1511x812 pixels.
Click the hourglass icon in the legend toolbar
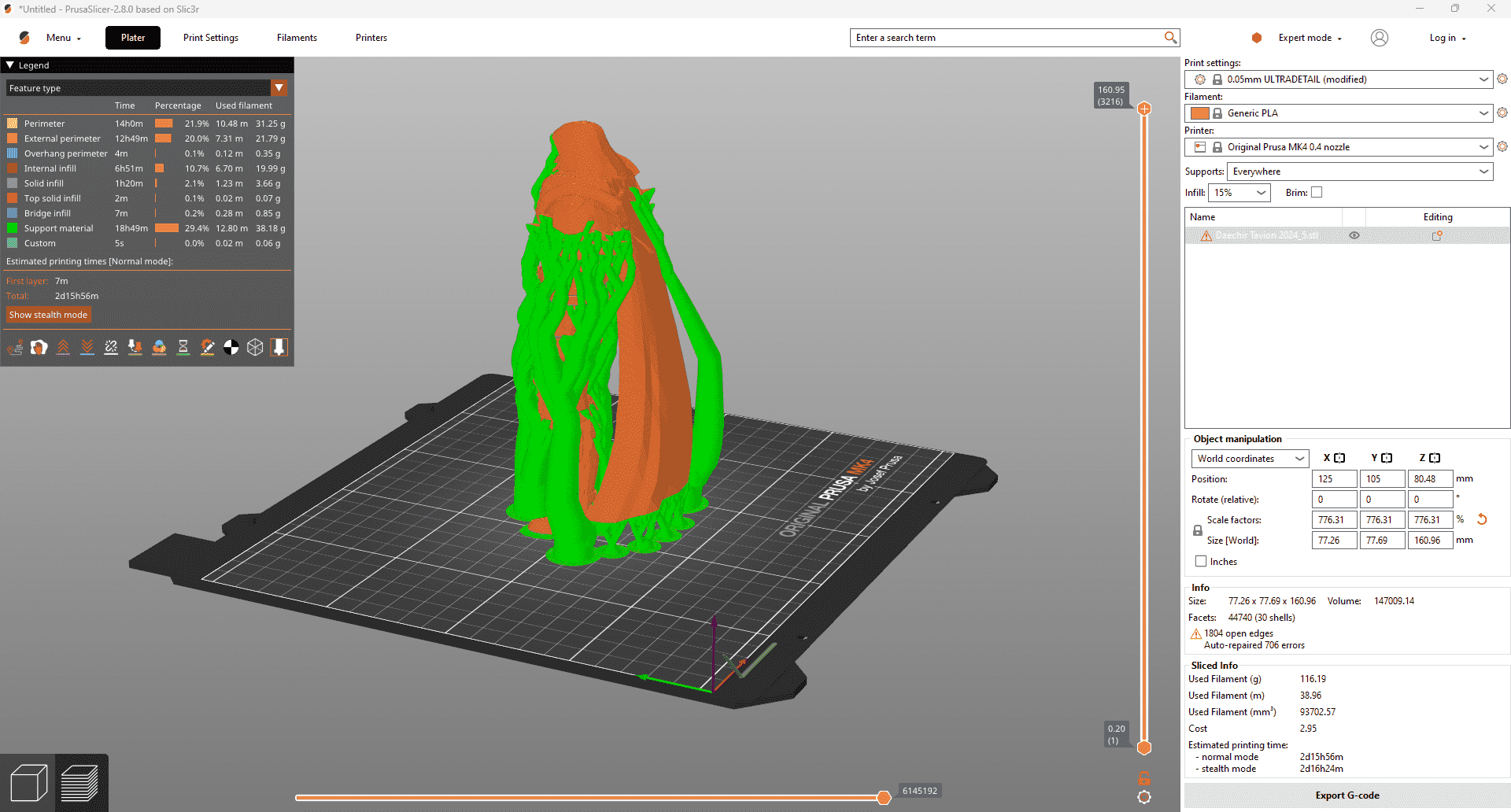183,347
